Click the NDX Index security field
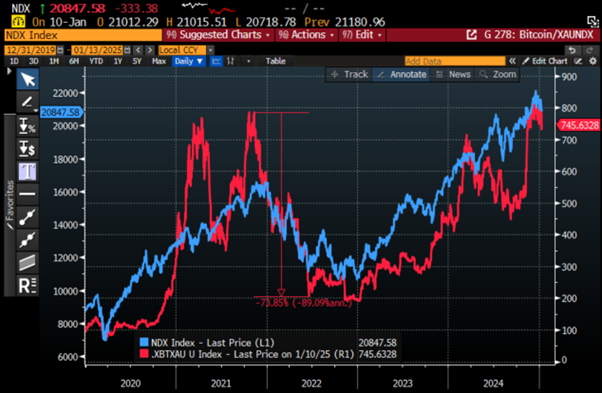 coord(83,35)
